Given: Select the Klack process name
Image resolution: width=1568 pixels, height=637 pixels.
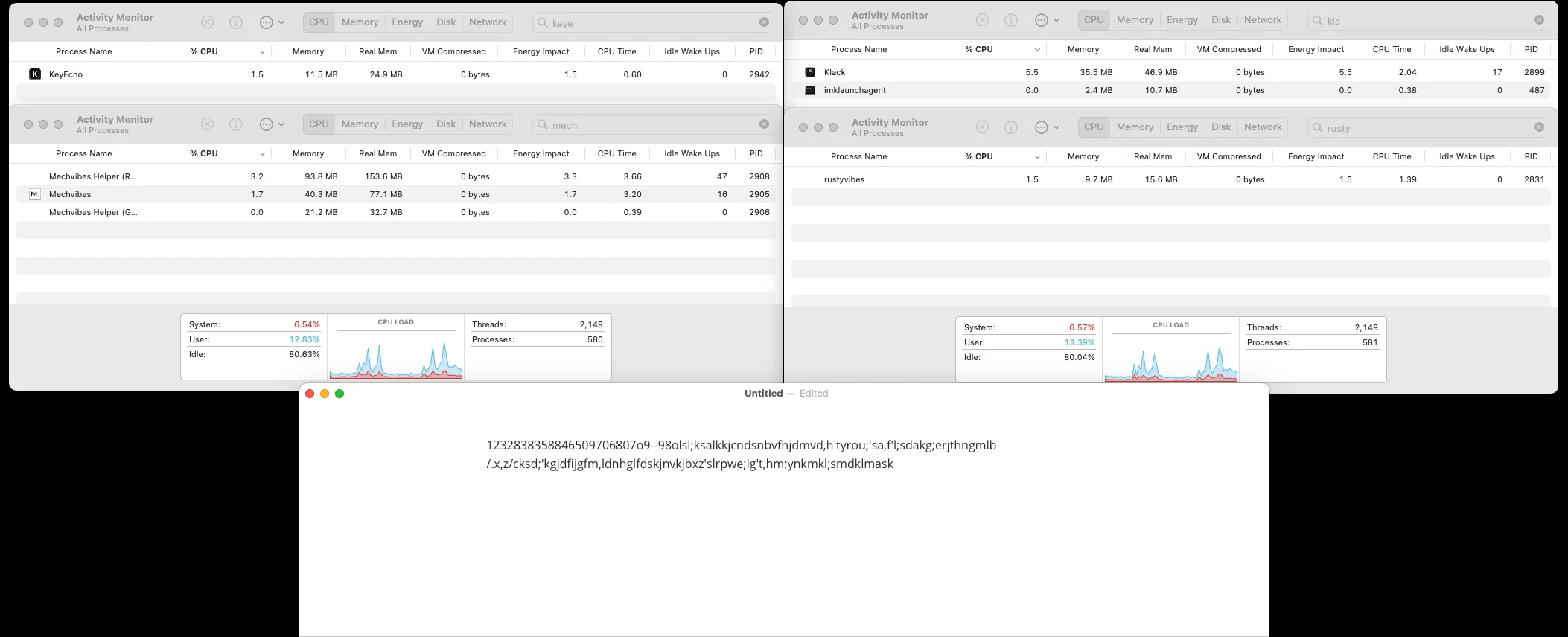Looking at the screenshot, I should point(835,72).
